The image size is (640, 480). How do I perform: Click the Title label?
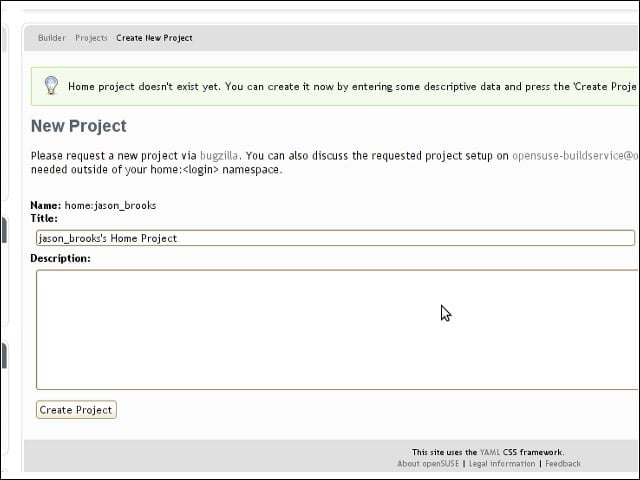click(x=44, y=218)
